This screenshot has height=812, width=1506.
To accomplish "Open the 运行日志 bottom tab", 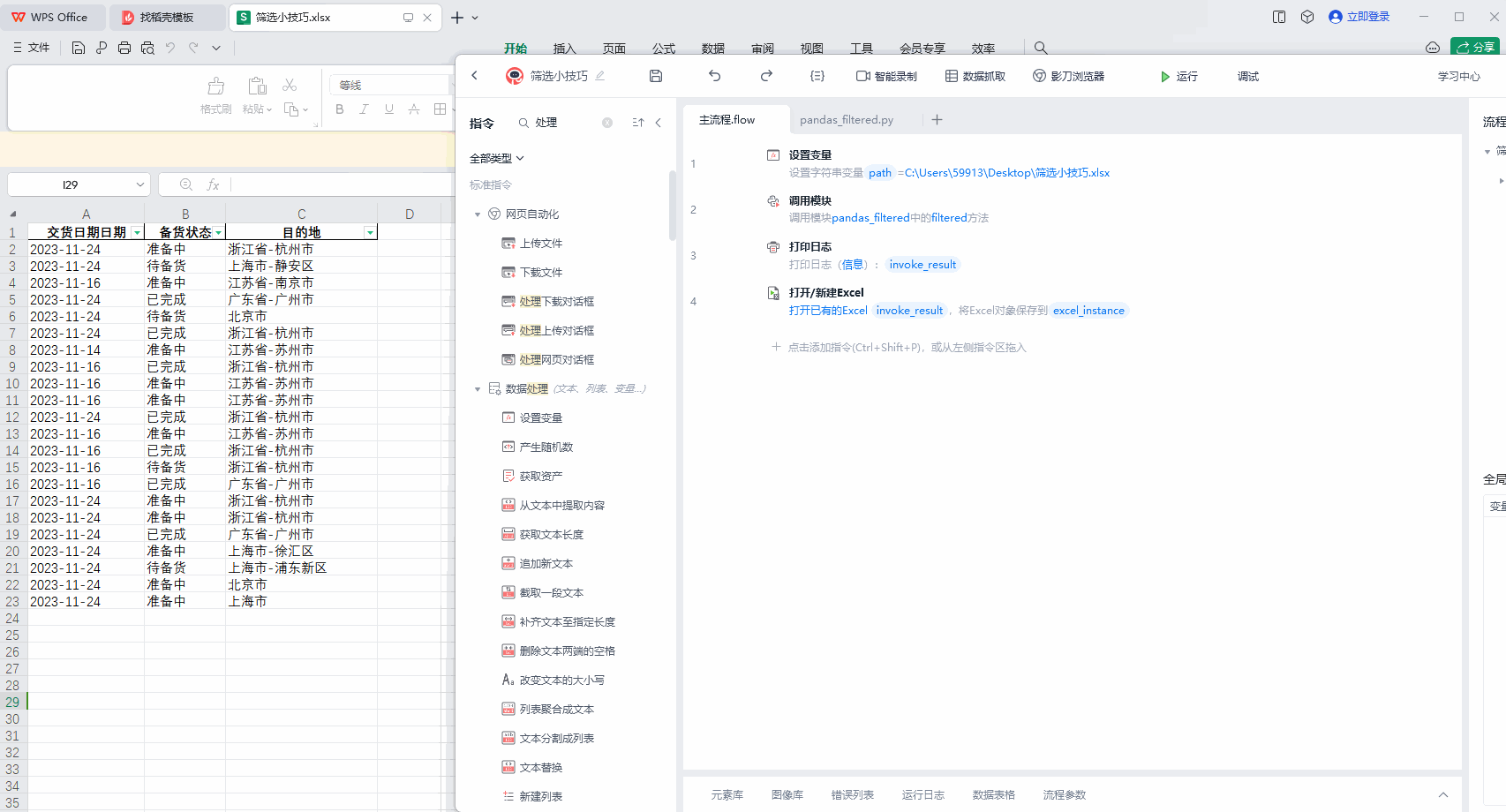I will [x=922, y=795].
